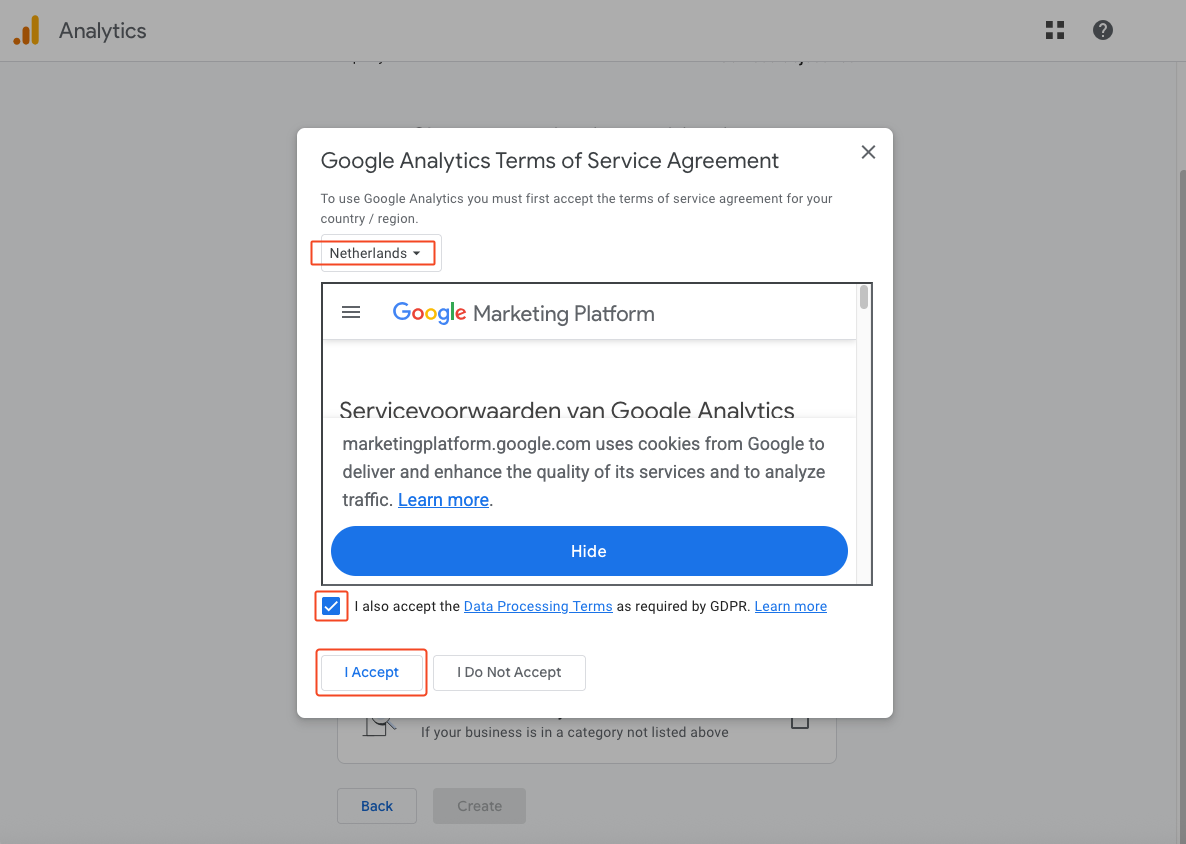
Task: Click the Analytics title in the header
Action: (102, 30)
